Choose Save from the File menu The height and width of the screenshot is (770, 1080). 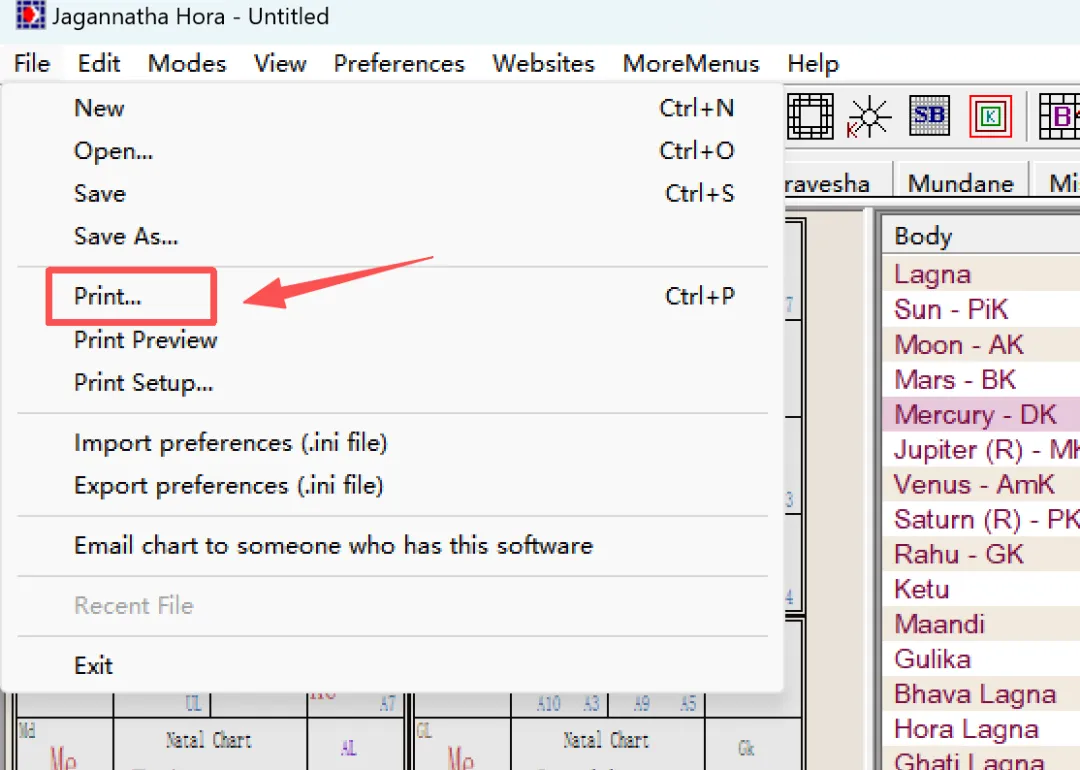(x=393, y=194)
